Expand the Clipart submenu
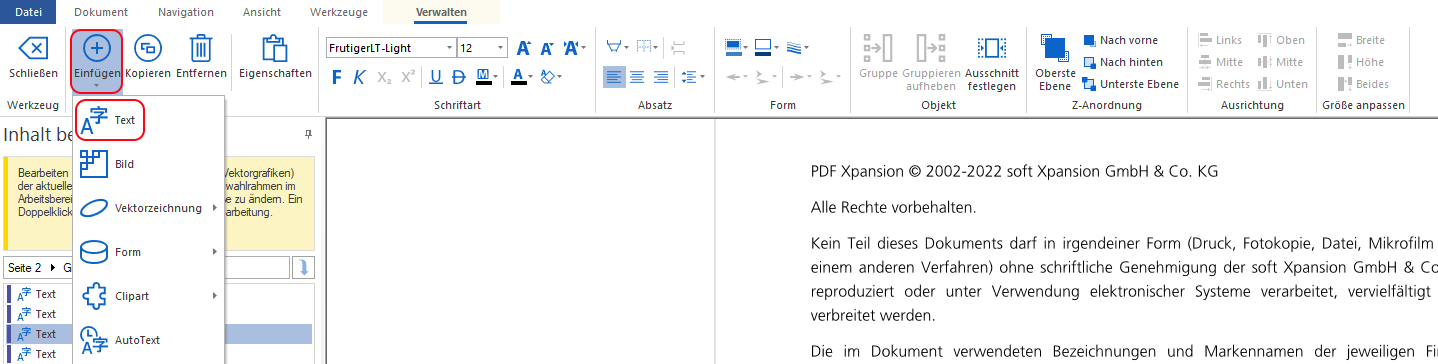The height and width of the screenshot is (364, 1438). pyautogui.click(x=148, y=296)
